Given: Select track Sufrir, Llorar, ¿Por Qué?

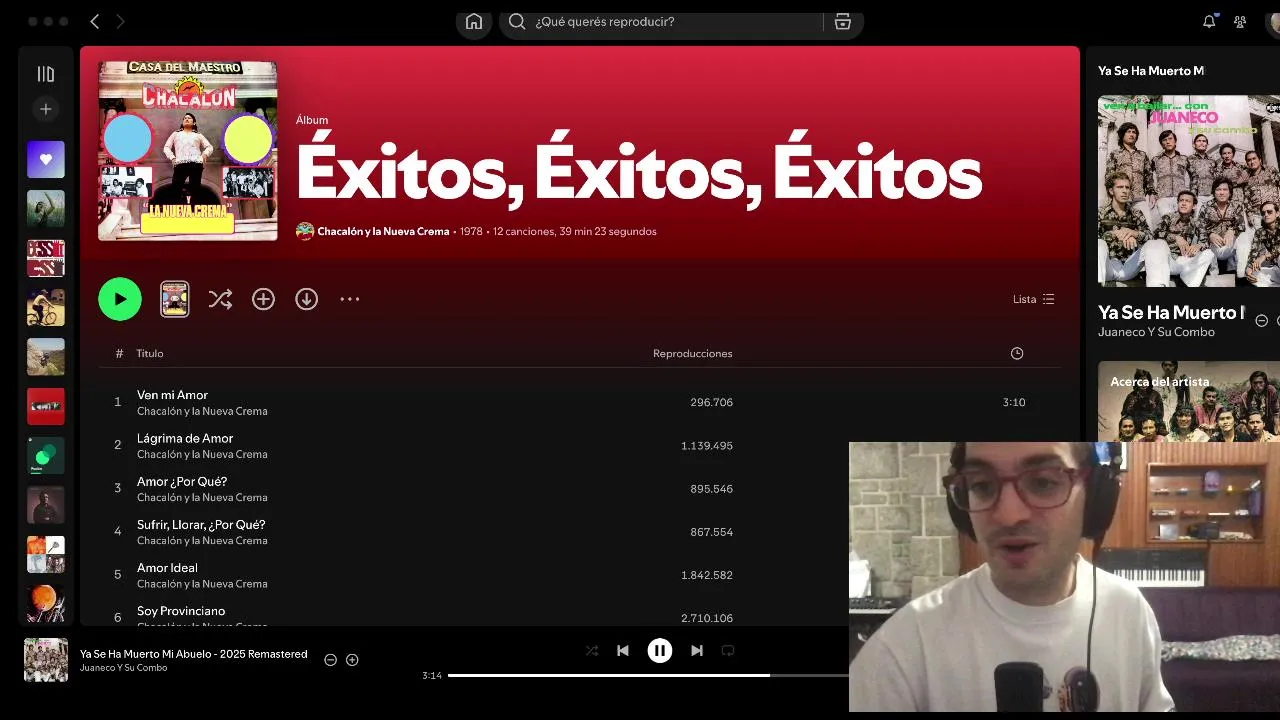Looking at the screenshot, I should (x=201, y=524).
